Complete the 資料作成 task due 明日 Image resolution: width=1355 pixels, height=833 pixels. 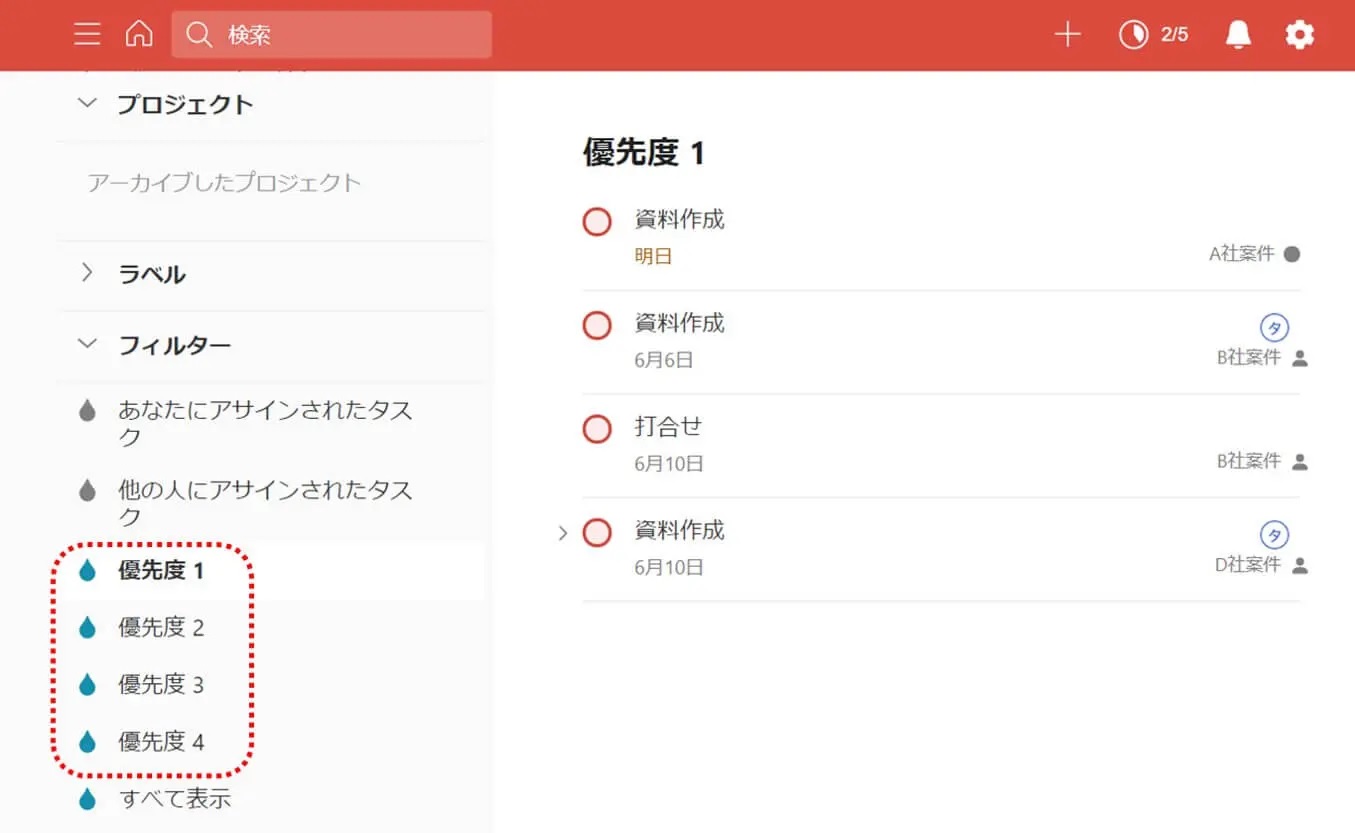(597, 222)
